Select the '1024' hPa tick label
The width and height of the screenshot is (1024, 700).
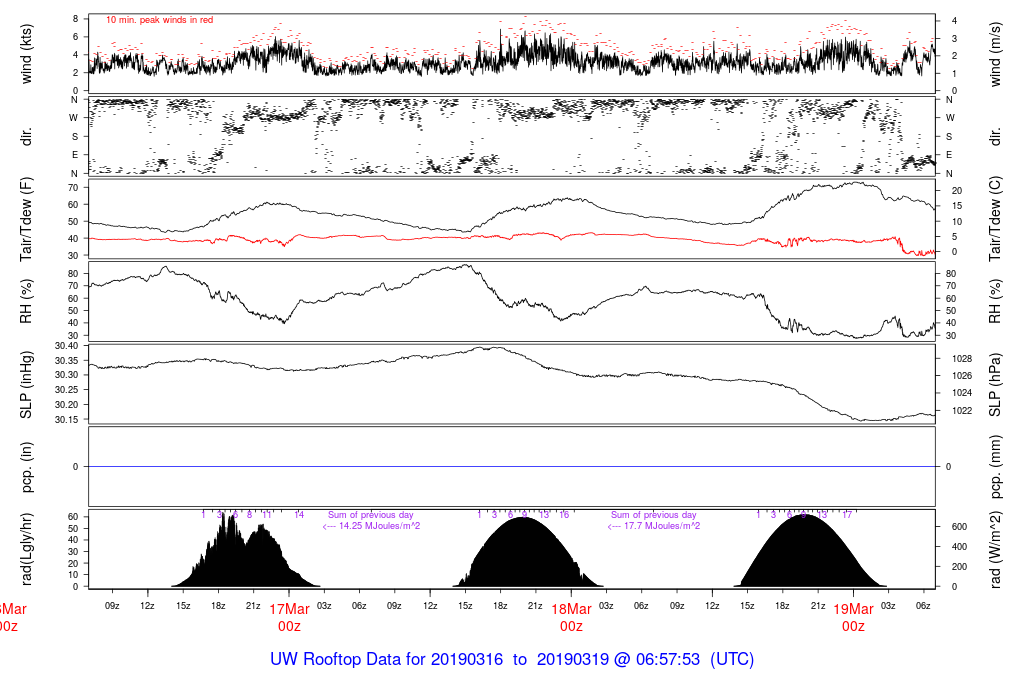pyautogui.click(x=962, y=393)
